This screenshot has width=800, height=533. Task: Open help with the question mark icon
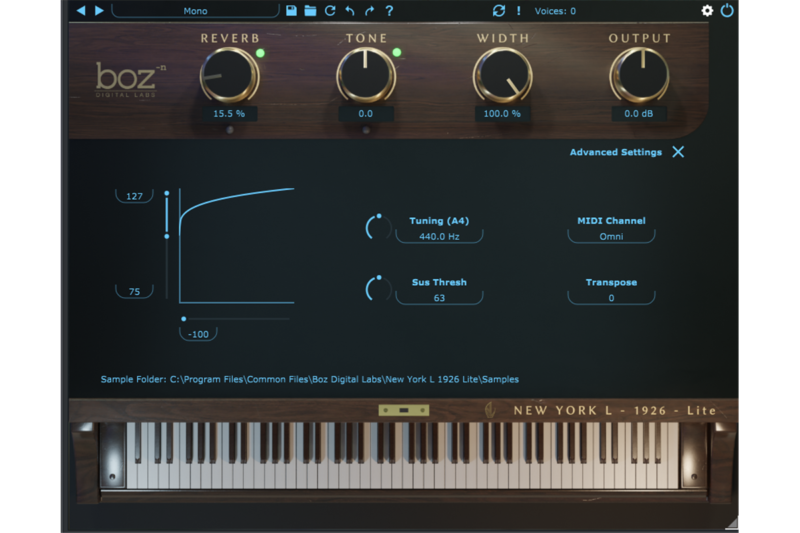[x=389, y=11]
